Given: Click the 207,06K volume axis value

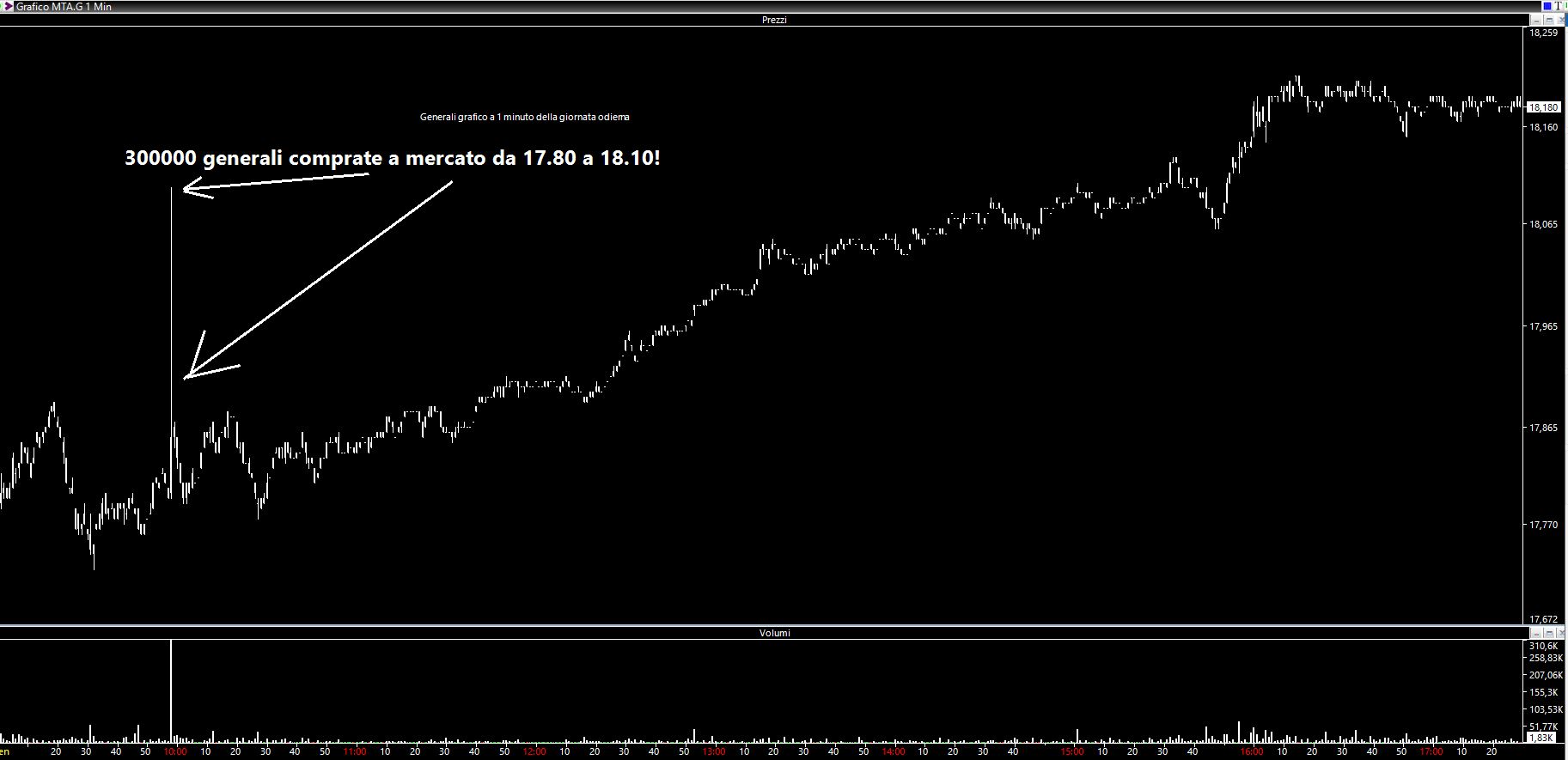Looking at the screenshot, I should pyautogui.click(x=1546, y=675).
